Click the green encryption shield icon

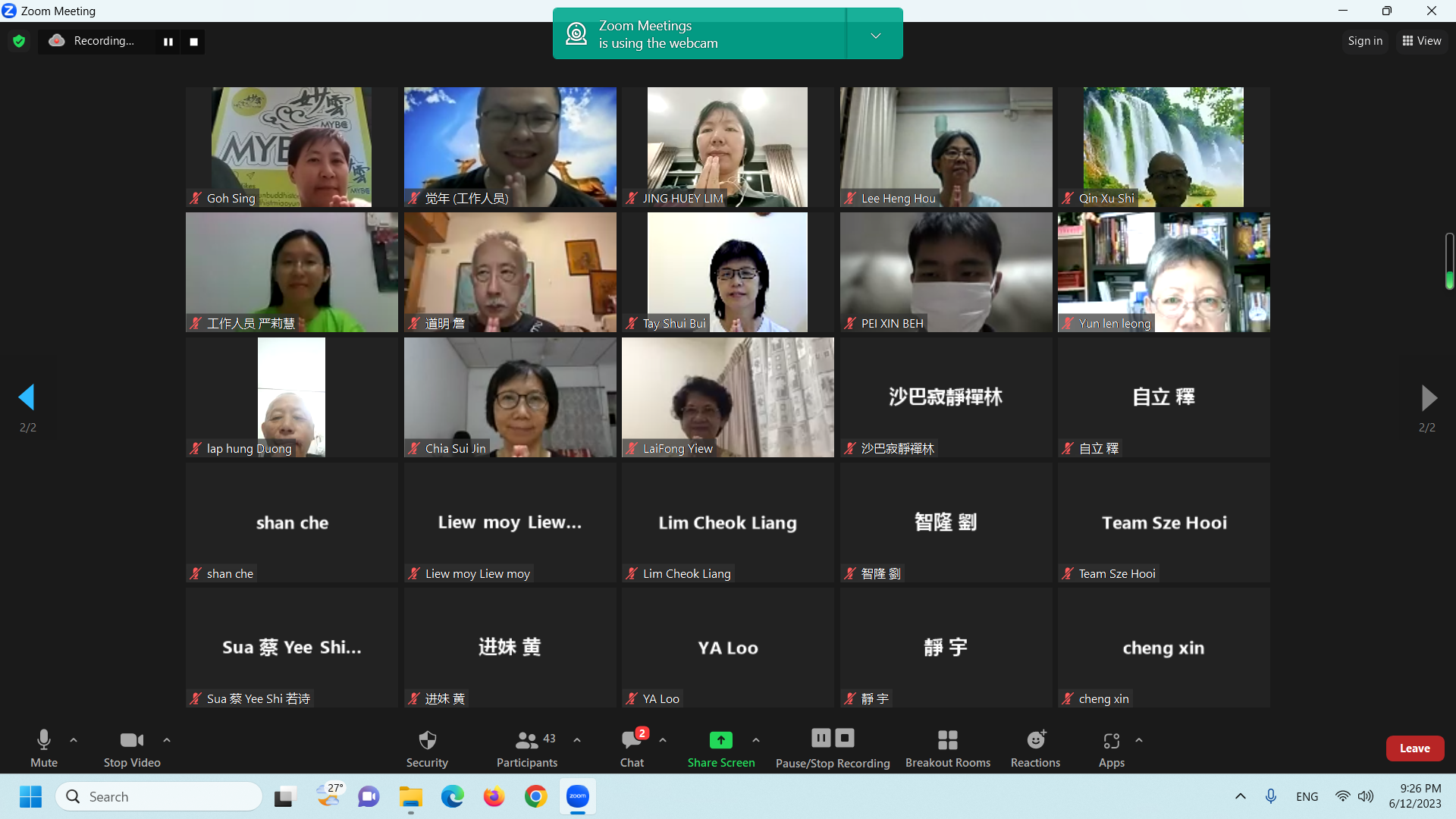coord(19,41)
